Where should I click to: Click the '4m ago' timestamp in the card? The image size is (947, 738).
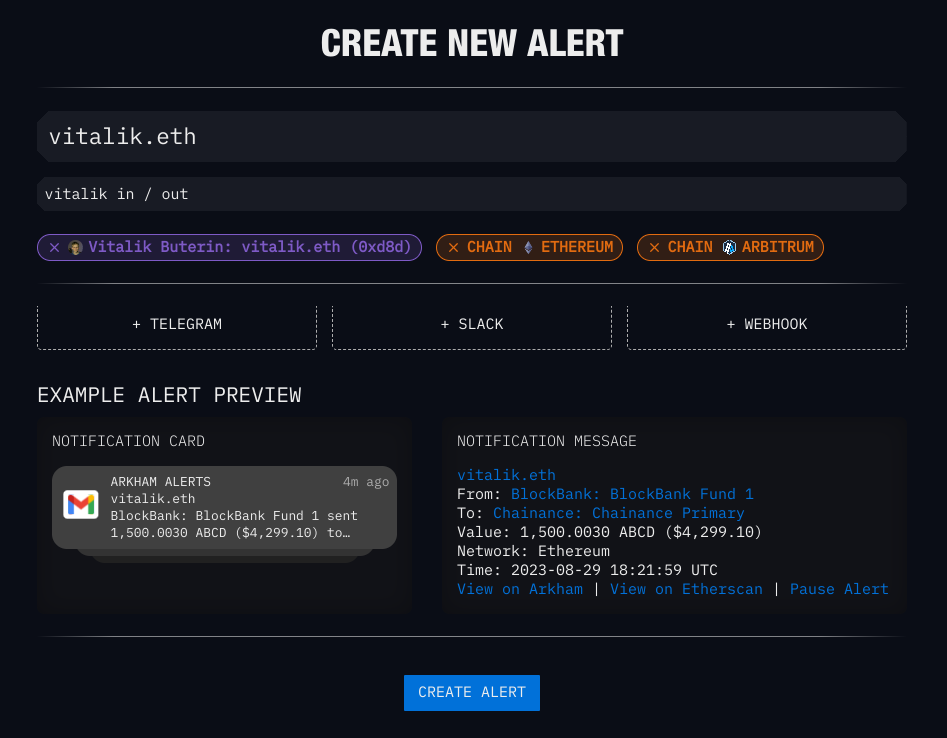[x=366, y=482]
